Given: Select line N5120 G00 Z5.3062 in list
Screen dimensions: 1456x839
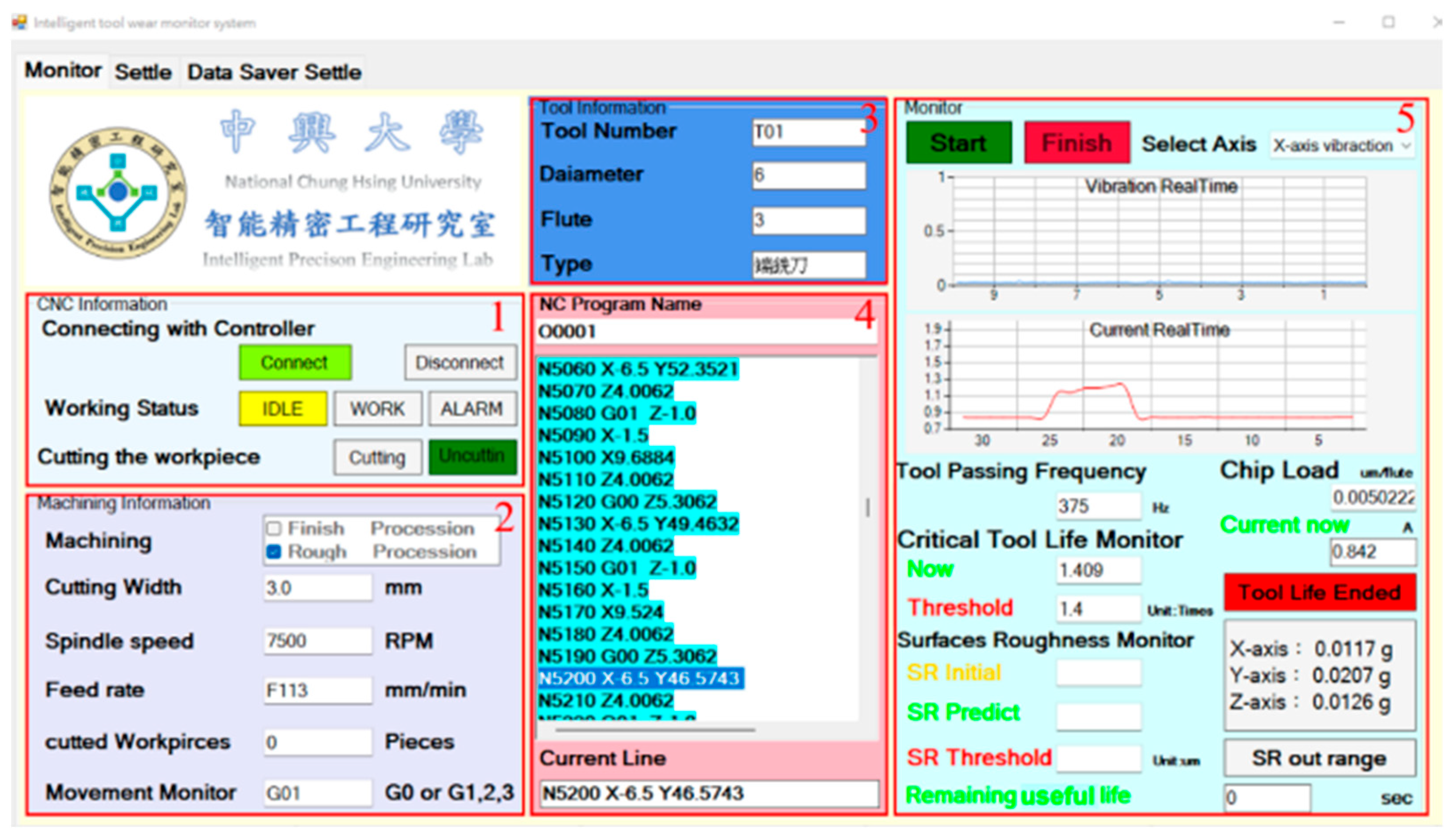Looking at the screenshot, I should click(x=628, y=502).
